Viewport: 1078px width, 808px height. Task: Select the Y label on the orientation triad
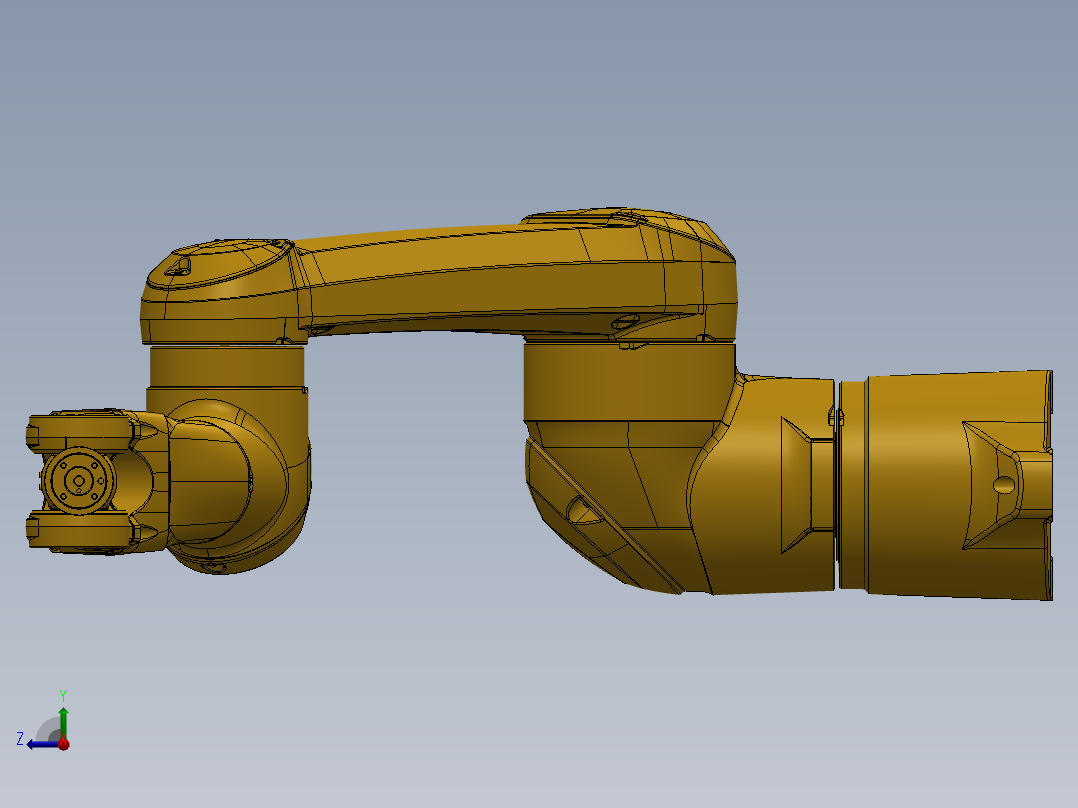click(x=63, y=694)
